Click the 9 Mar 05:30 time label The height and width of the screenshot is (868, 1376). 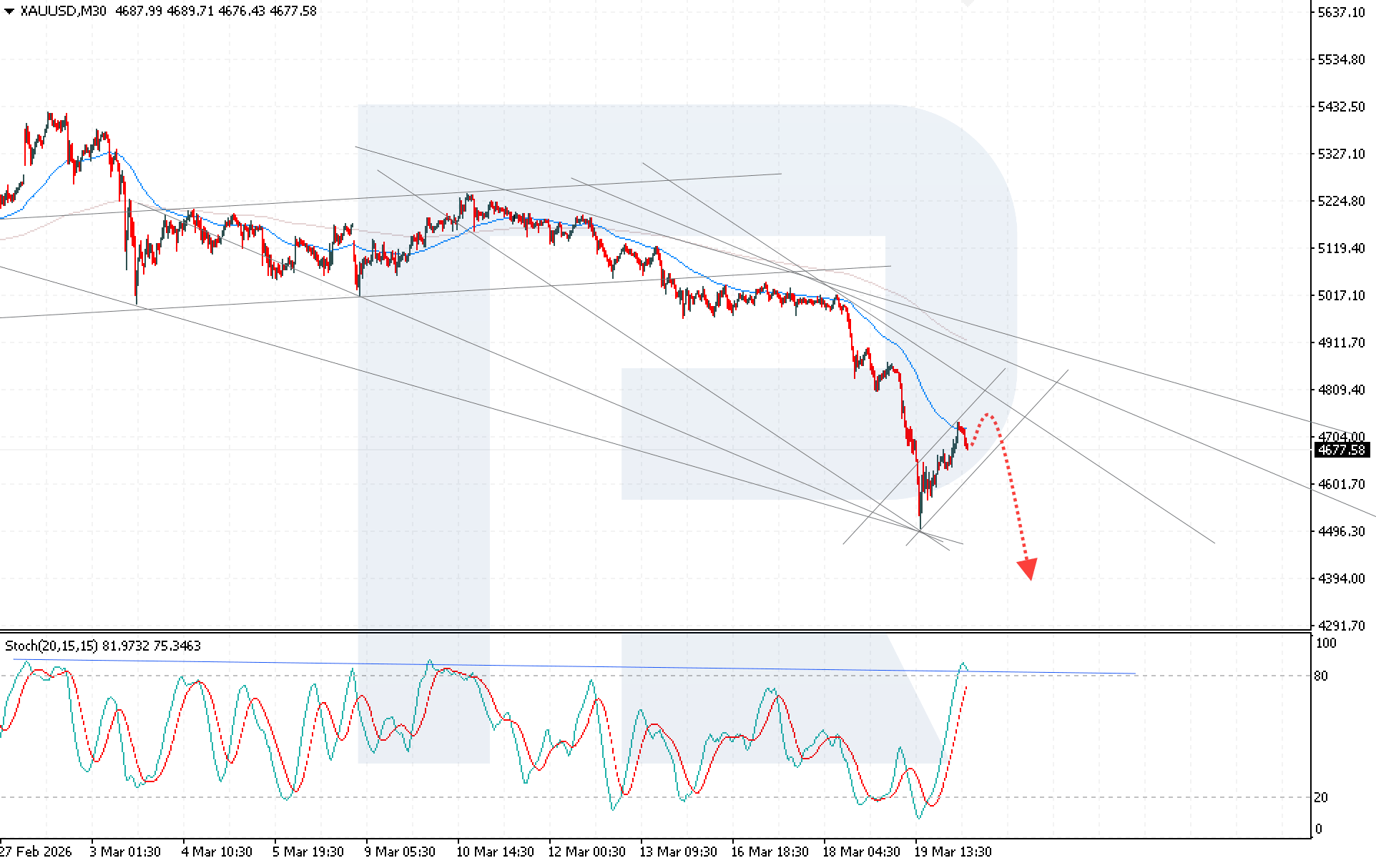pos(399,852)
